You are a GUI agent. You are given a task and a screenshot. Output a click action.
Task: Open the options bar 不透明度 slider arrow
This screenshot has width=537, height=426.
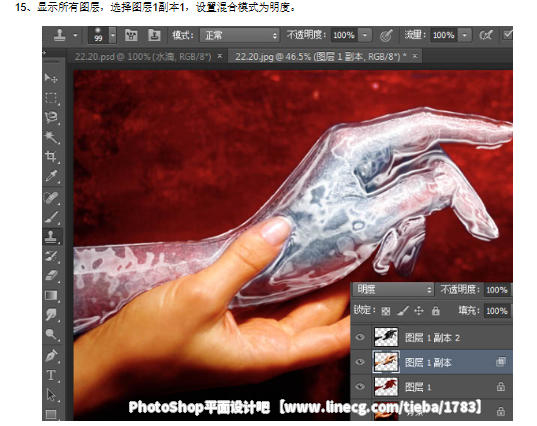[x=365, y=35]
